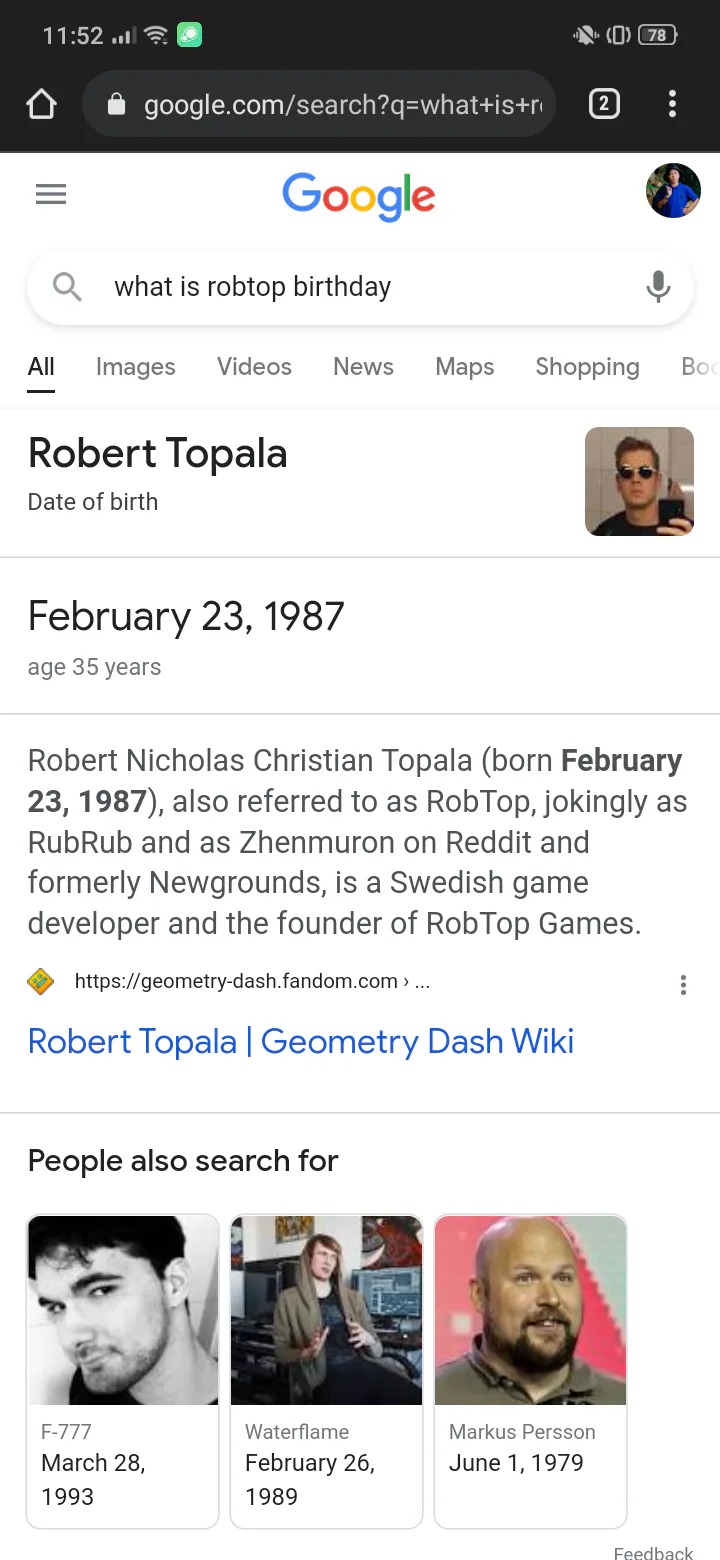
Task: Switch to the Images tab
Action: click(135, 367)
